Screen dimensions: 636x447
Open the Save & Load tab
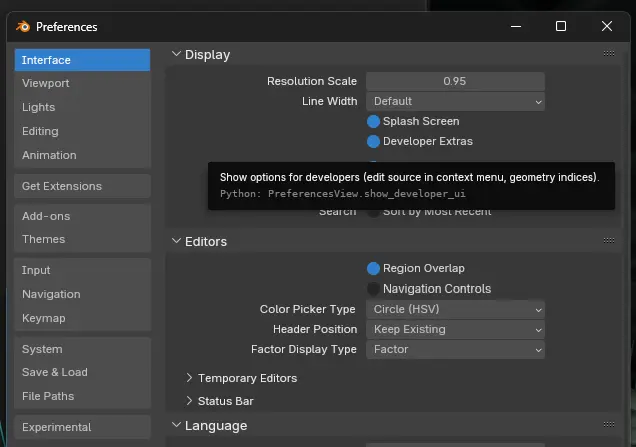point(82,372)
